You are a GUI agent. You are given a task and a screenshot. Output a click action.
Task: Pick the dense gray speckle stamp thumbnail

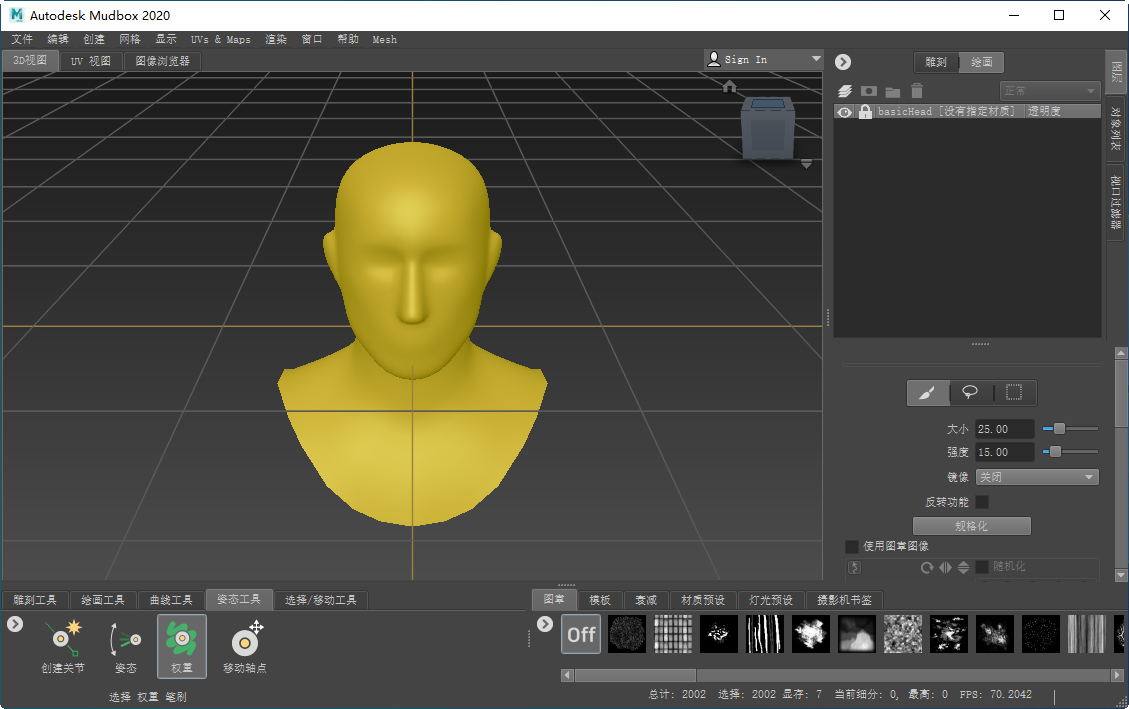coord(903,634)
